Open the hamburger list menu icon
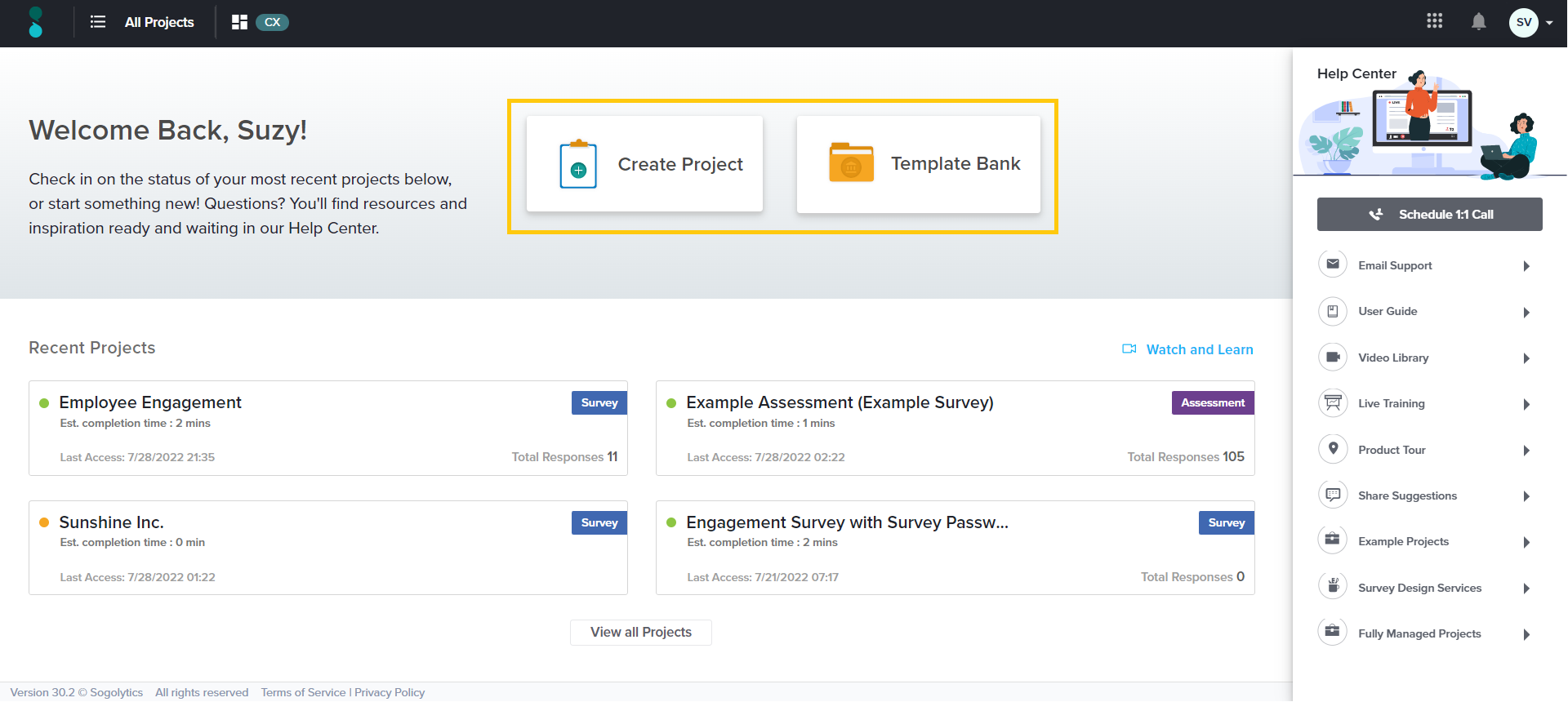Screen dimensions: 1568x702 click(98, 22)
